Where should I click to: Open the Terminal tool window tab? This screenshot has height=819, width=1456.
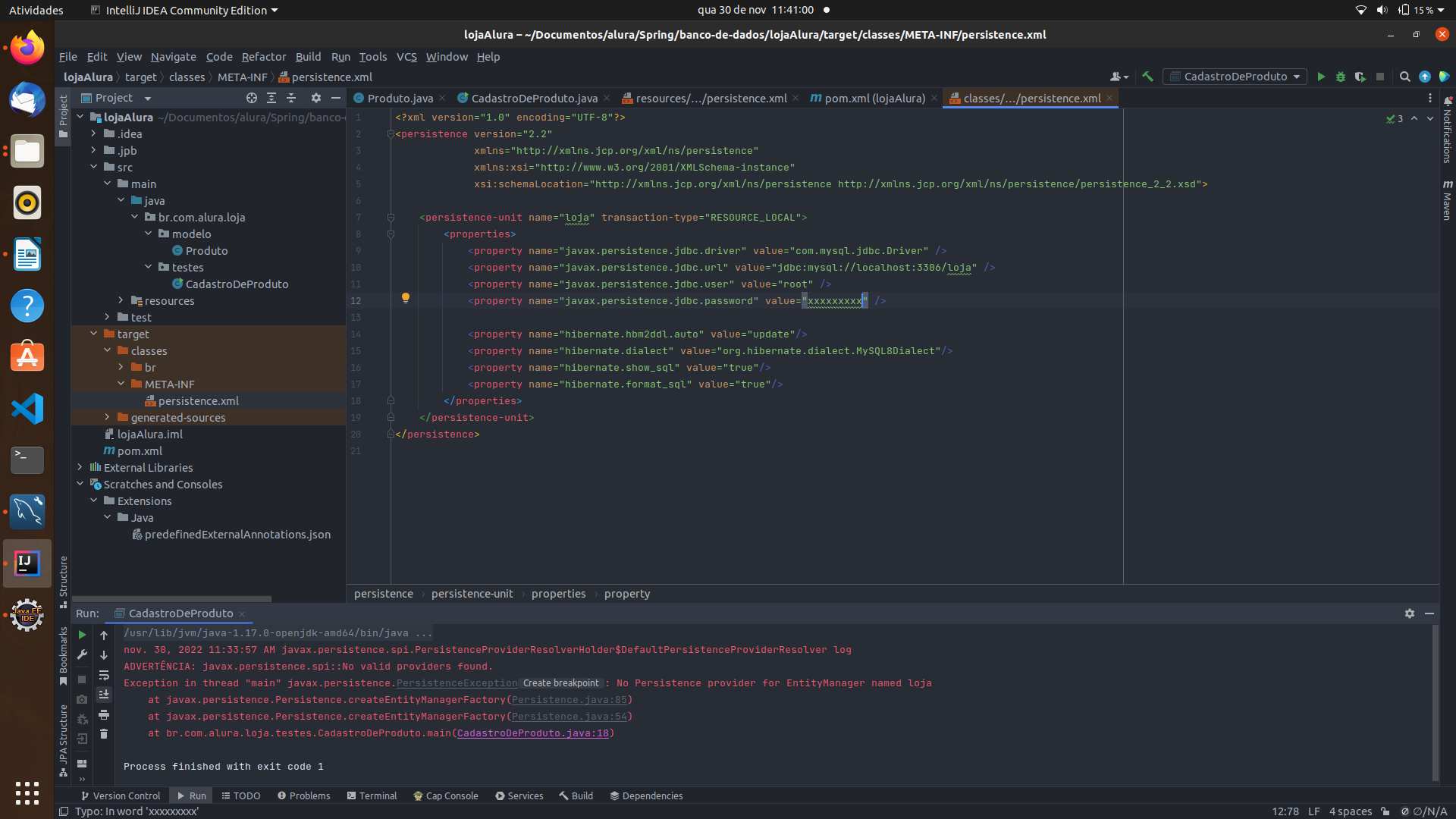click(372, 796)
